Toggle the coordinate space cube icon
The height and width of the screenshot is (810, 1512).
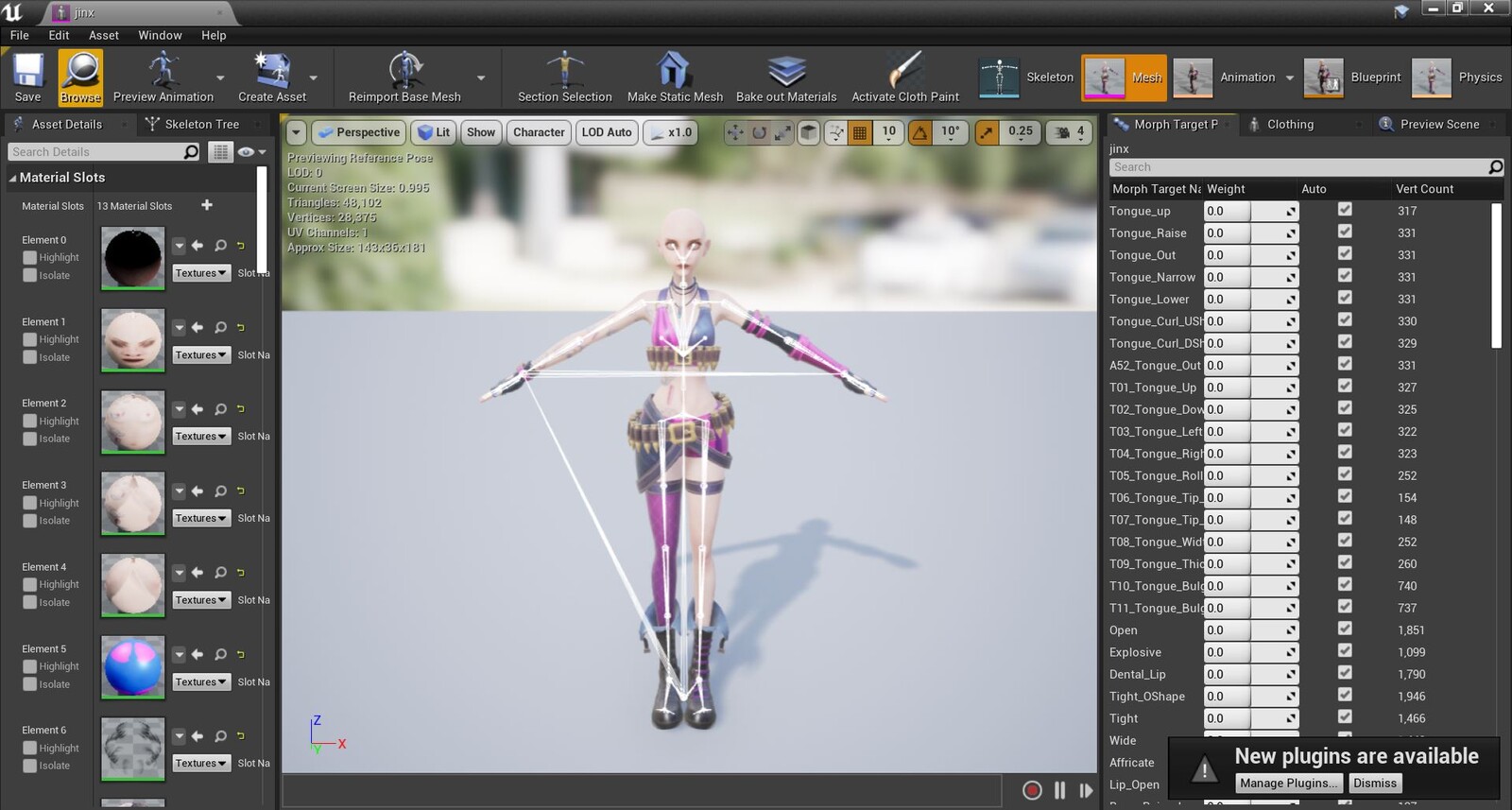coord(809,132)
